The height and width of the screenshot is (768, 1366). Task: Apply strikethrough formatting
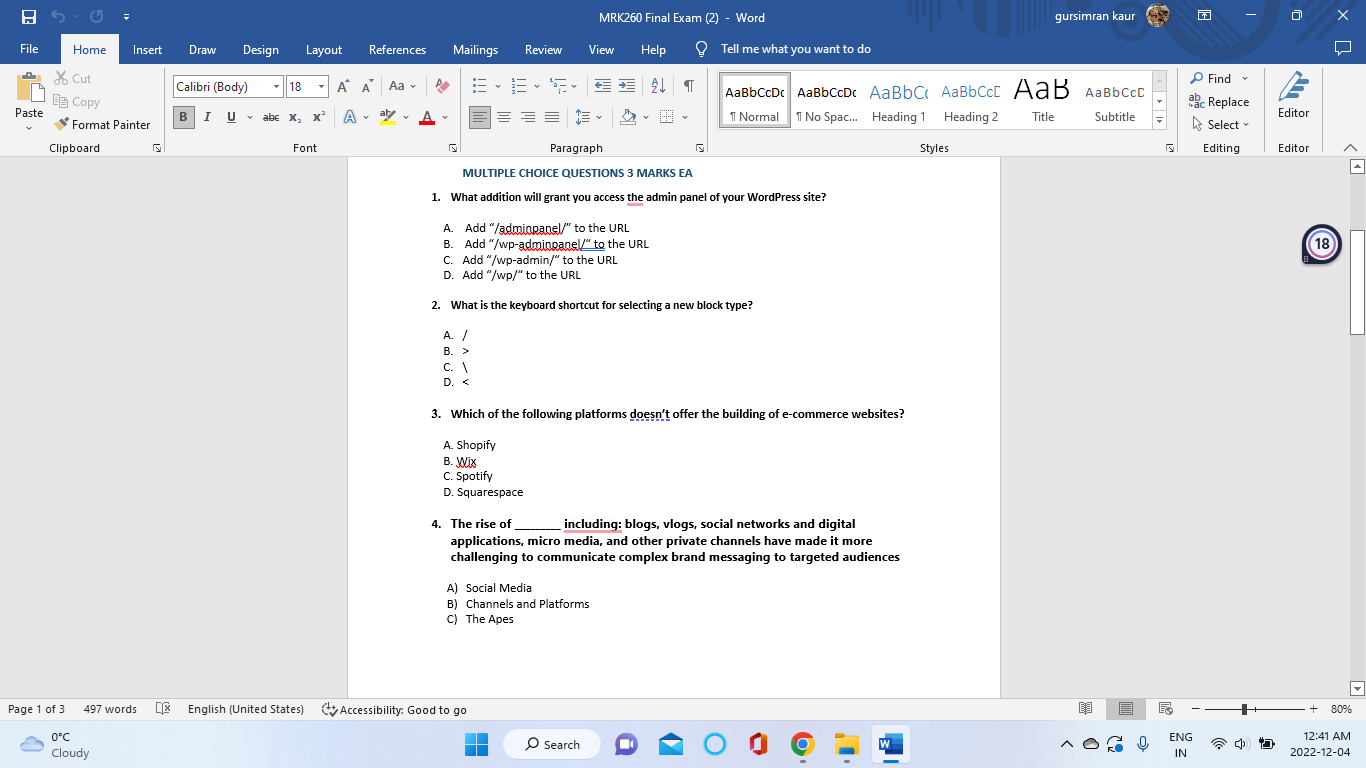(x=270, y=117)
